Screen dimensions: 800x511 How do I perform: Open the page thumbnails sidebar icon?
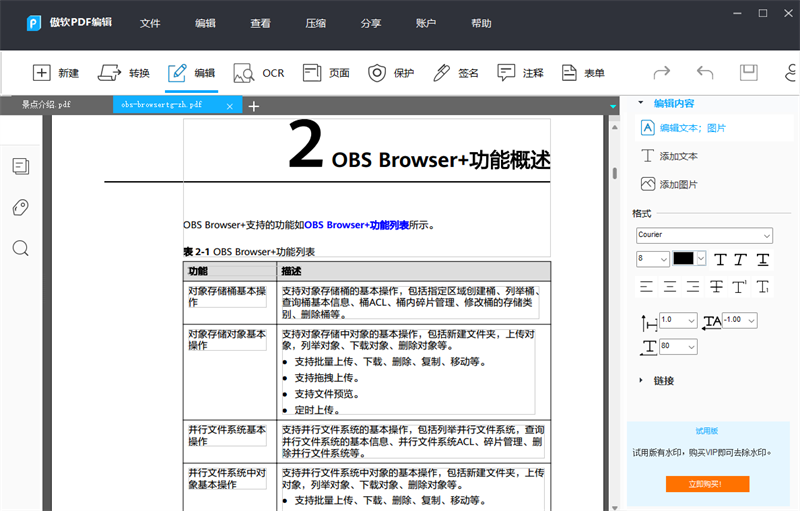pyautogui.click(x=21, y=166)
